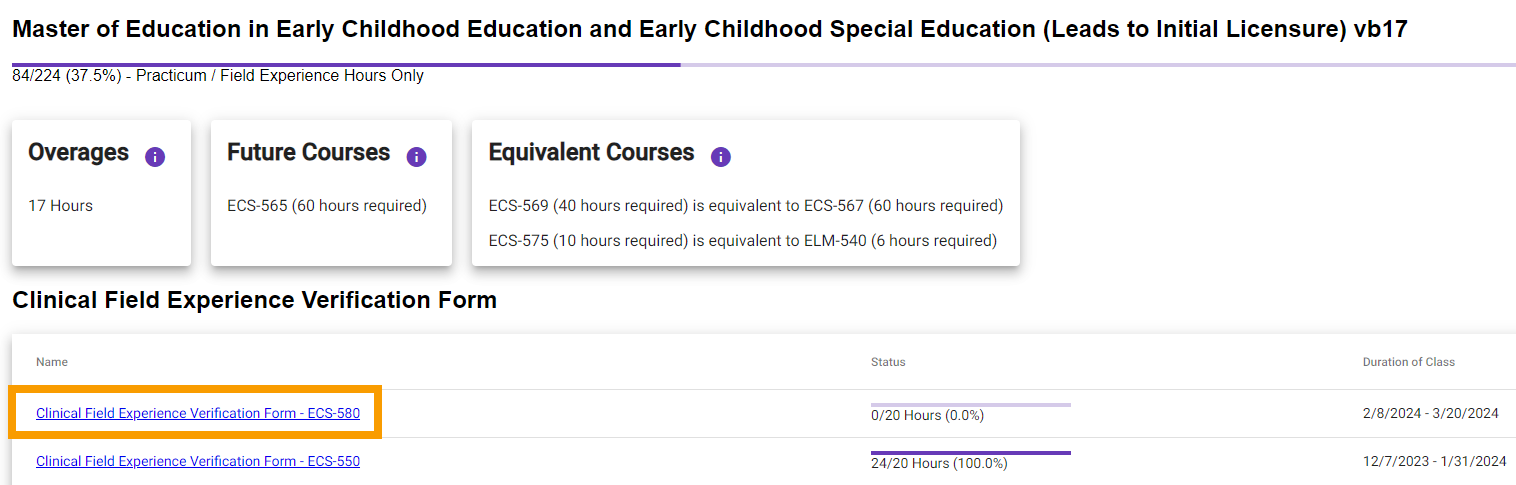Select the Duration of Class column header
1516x485 pixels.
(1409, 362)
